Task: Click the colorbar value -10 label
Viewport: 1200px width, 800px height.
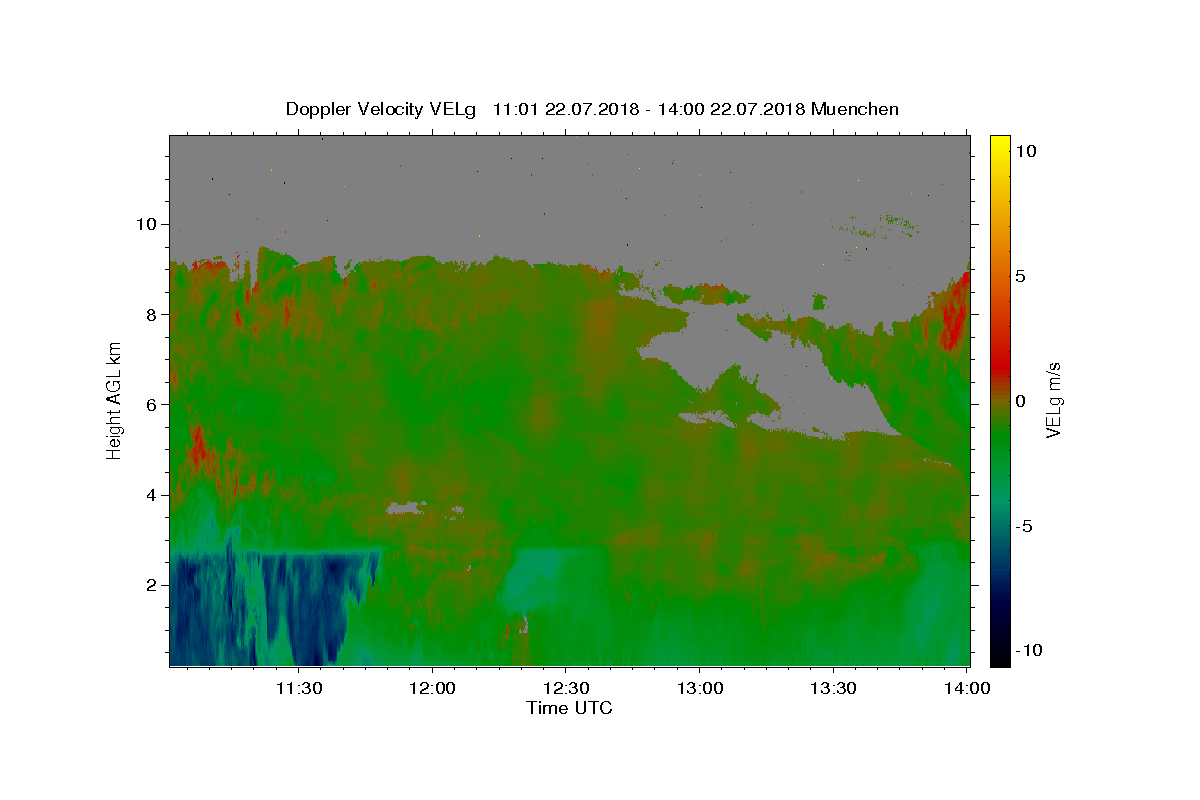Action: pyautogui.click(x=1029, y=651)
